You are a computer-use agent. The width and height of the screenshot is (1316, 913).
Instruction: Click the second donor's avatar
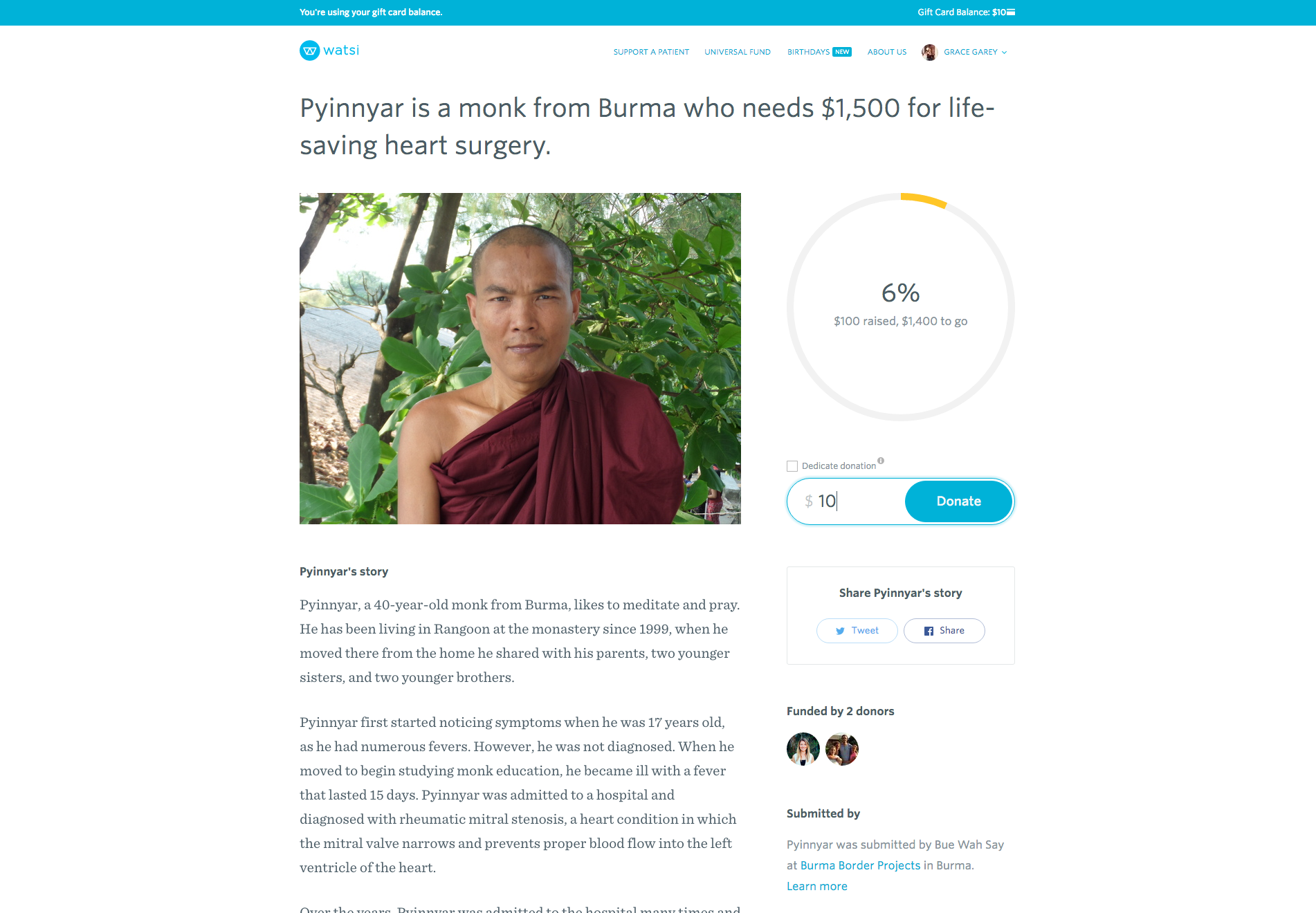click(842, 749)
